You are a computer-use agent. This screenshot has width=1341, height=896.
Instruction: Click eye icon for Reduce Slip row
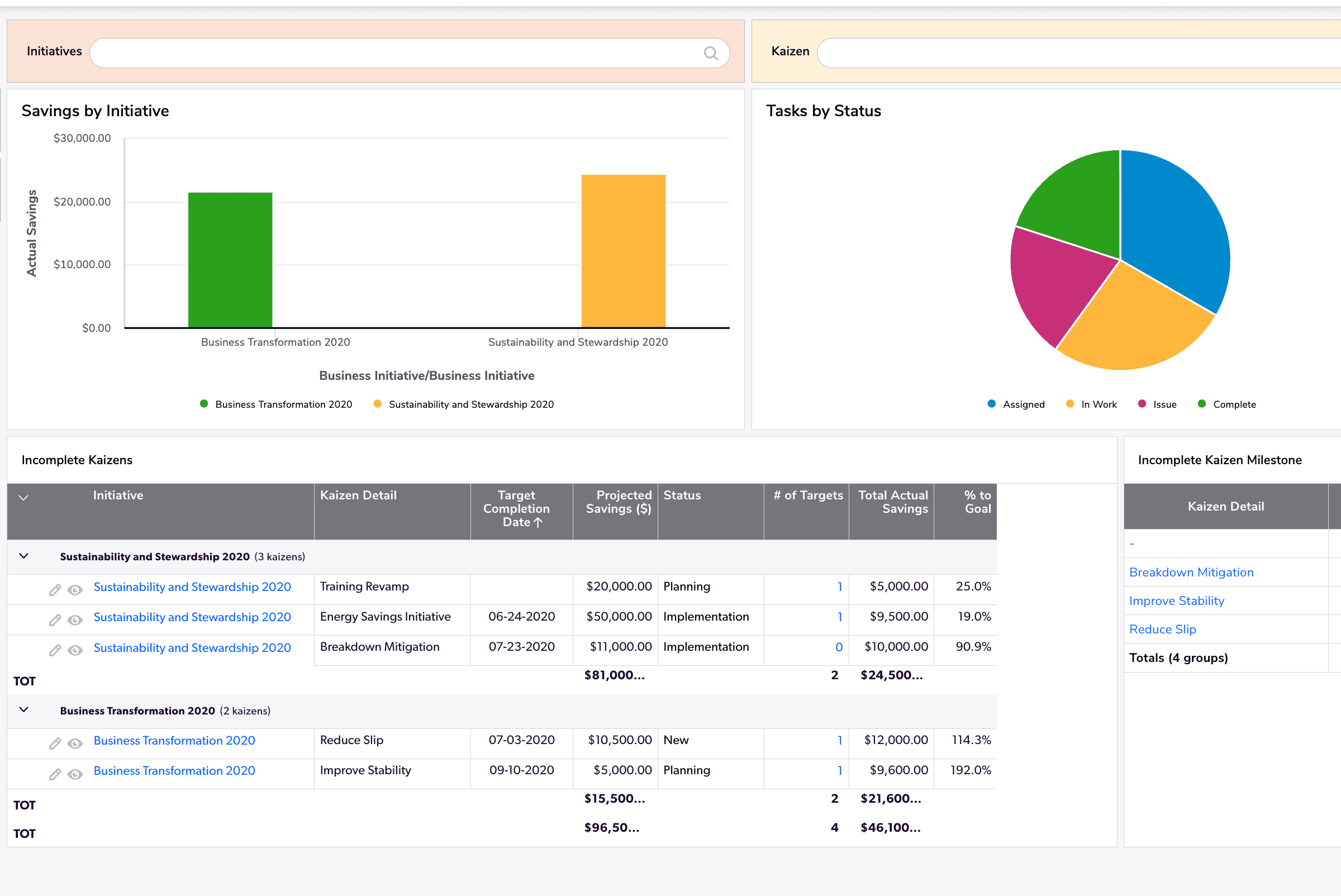coord(75,744)
